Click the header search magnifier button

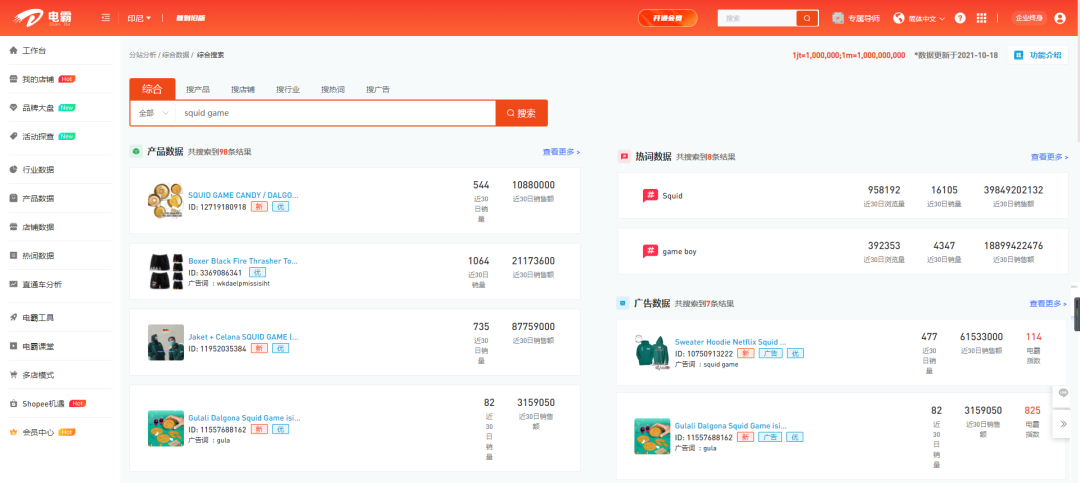pos(807,18)
